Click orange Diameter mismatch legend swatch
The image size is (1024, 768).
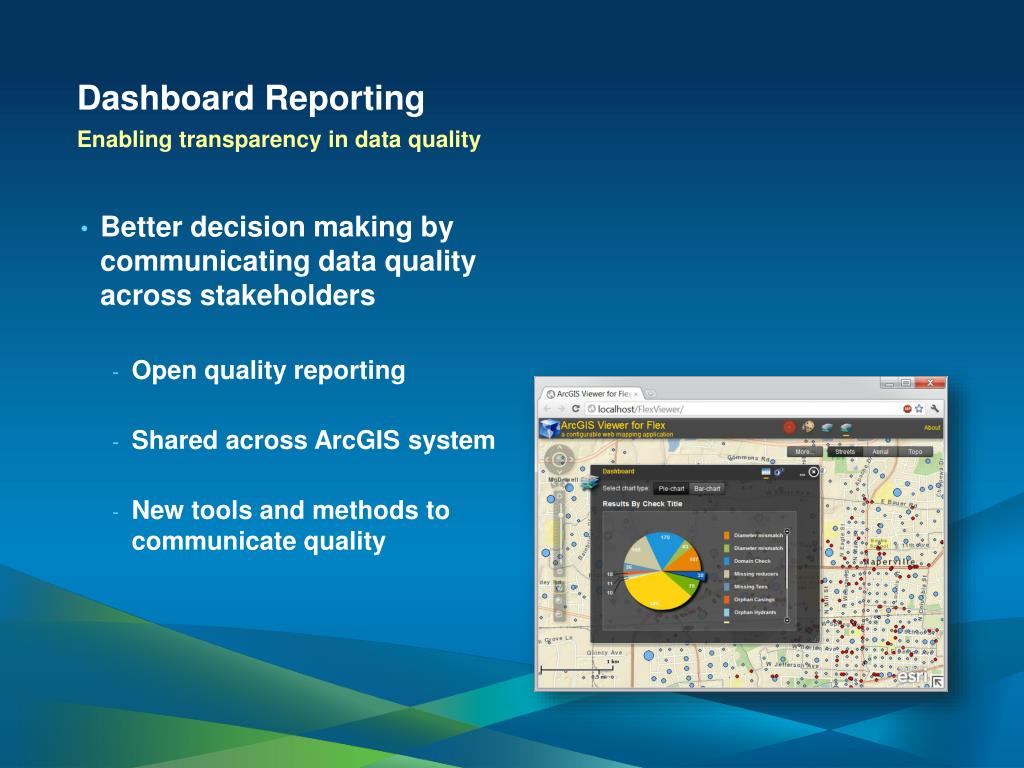[726, 536]
